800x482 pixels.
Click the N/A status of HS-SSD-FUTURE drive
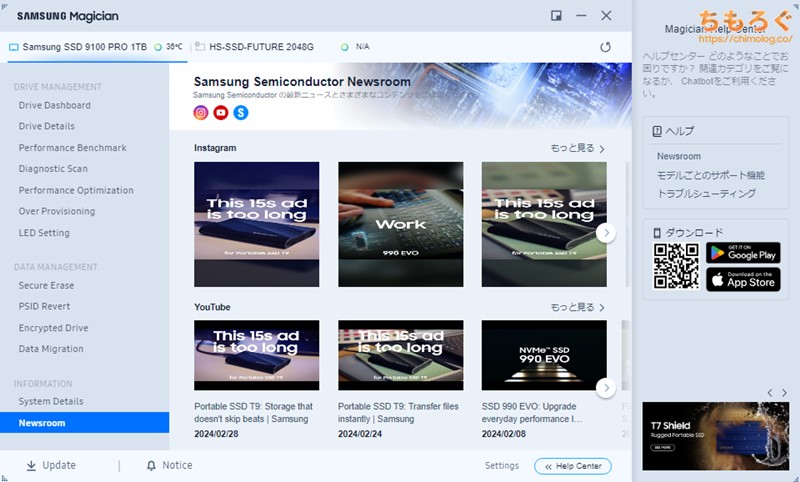(355, 47)
